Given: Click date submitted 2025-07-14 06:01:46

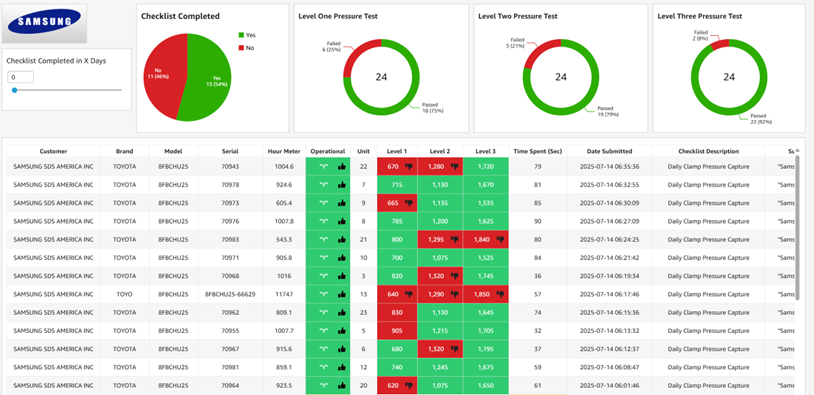Looking at the screenshot, I should pos(609,386).
